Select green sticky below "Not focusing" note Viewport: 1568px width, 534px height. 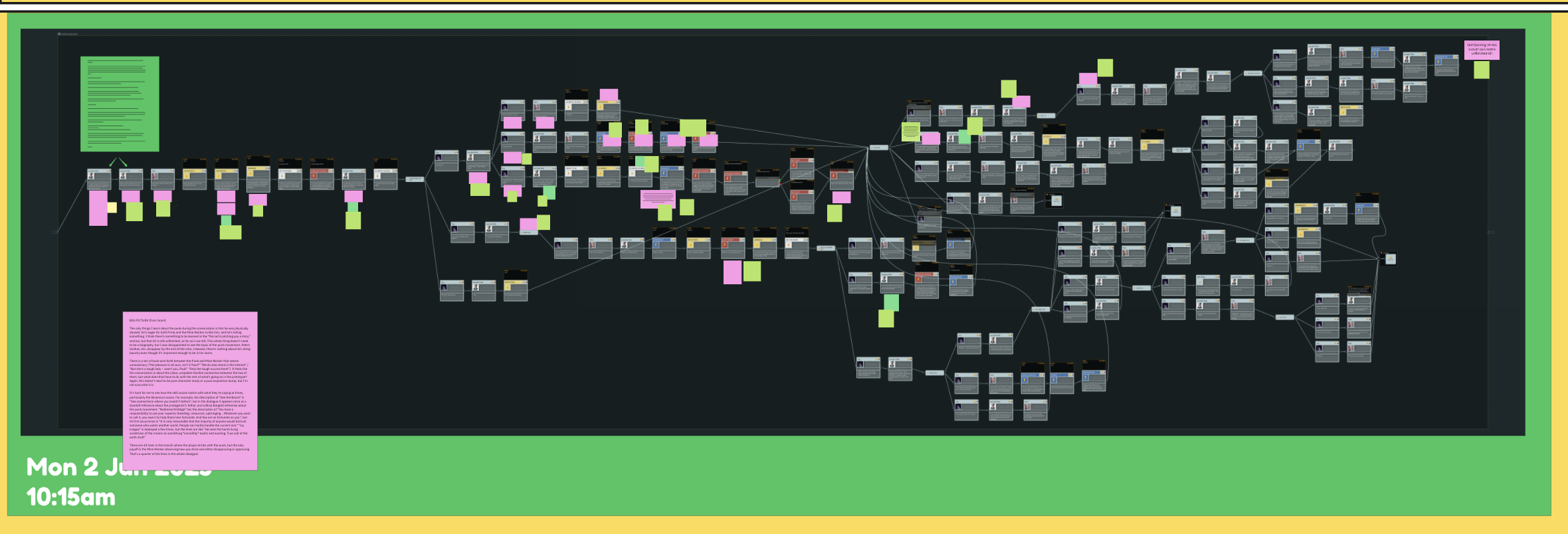1482,70
